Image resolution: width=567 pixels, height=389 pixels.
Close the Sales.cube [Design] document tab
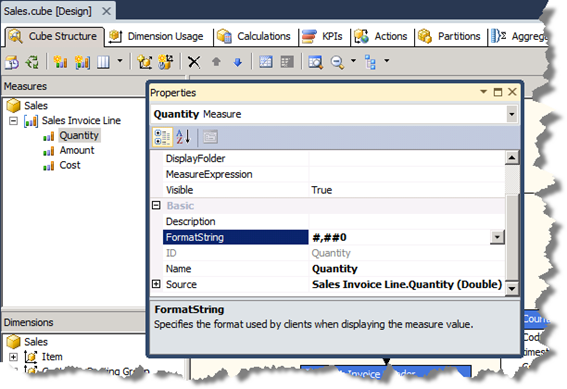point(106,11)
